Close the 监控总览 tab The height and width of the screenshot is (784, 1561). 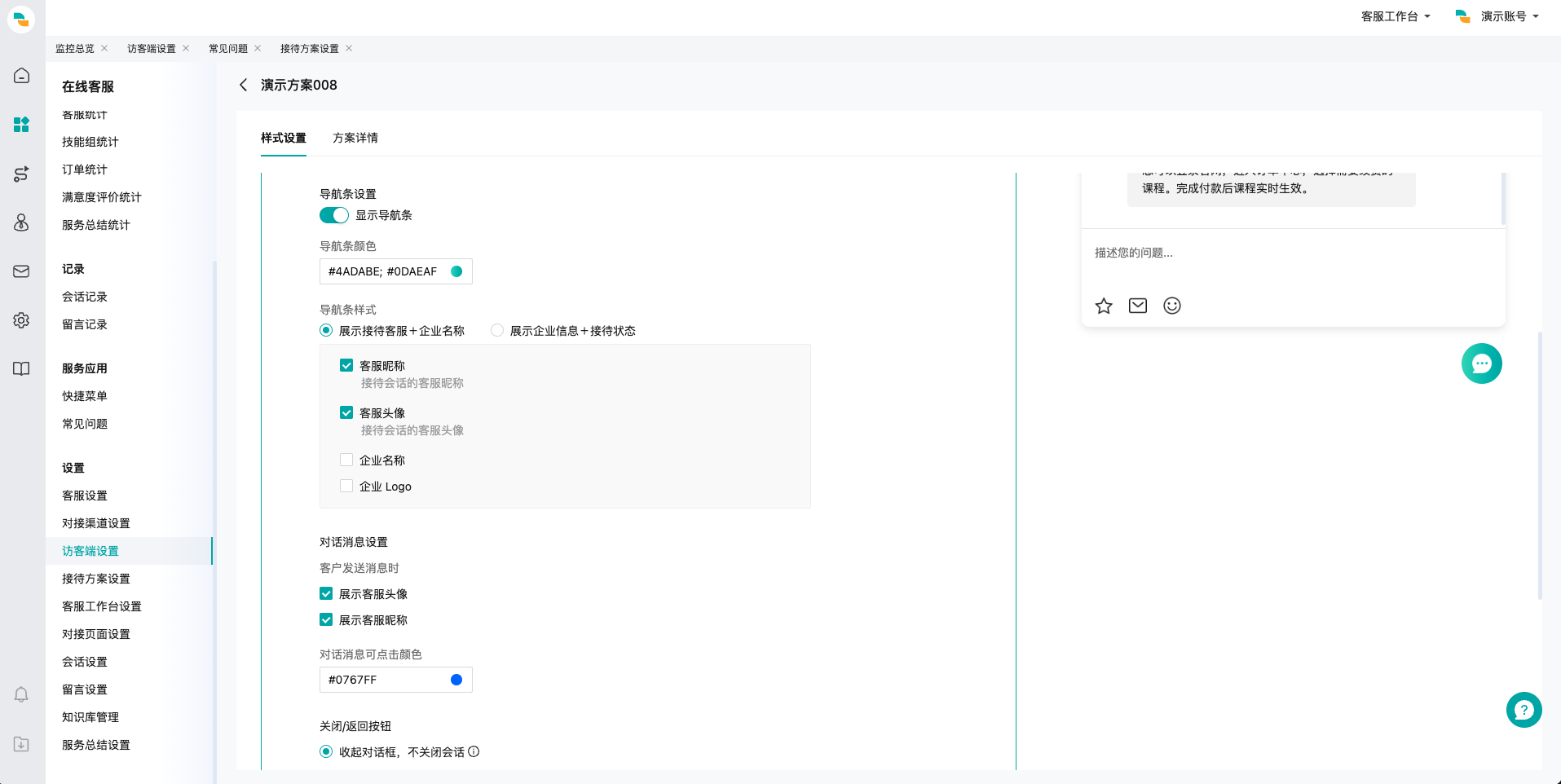(x=104, y=48)
